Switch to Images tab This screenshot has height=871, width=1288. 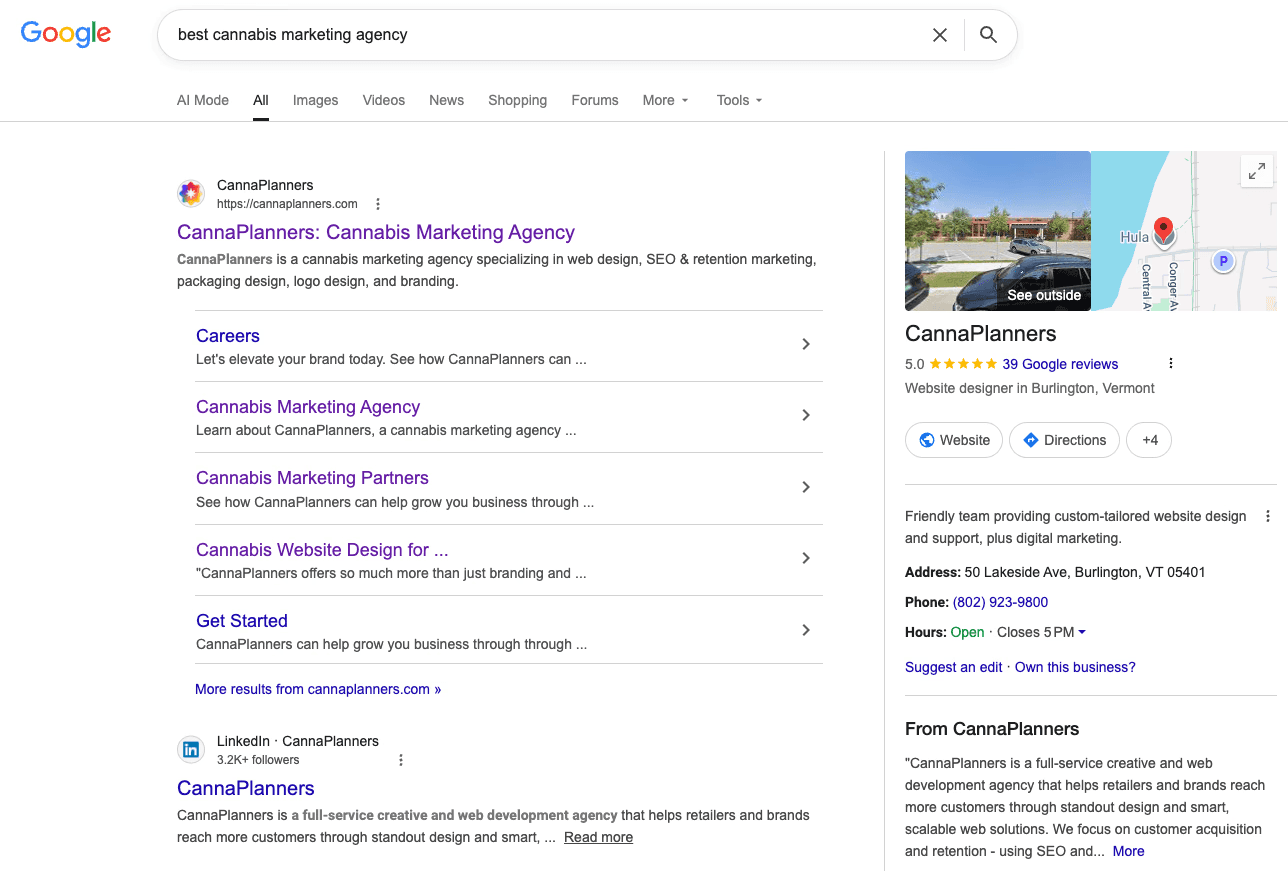316,100
